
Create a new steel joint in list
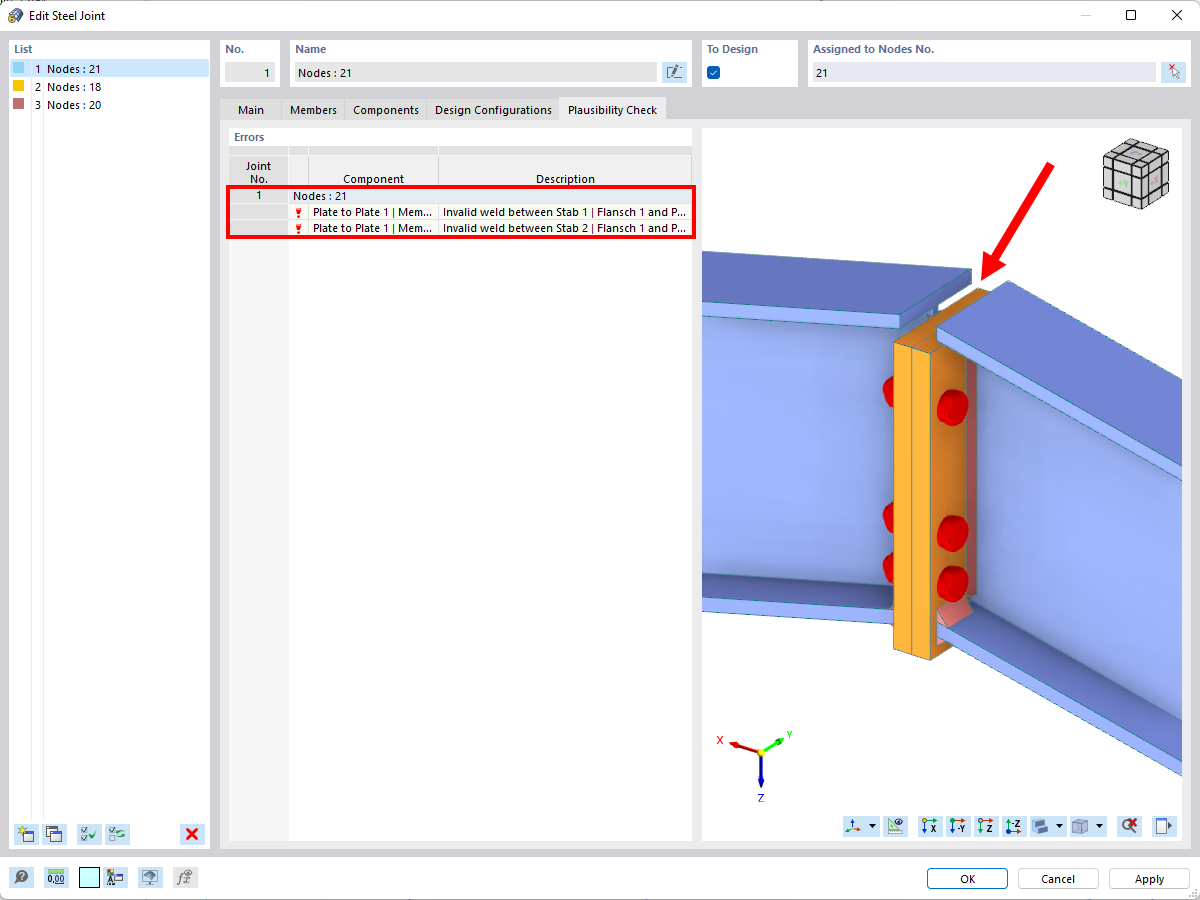click(x=26, y=834)
